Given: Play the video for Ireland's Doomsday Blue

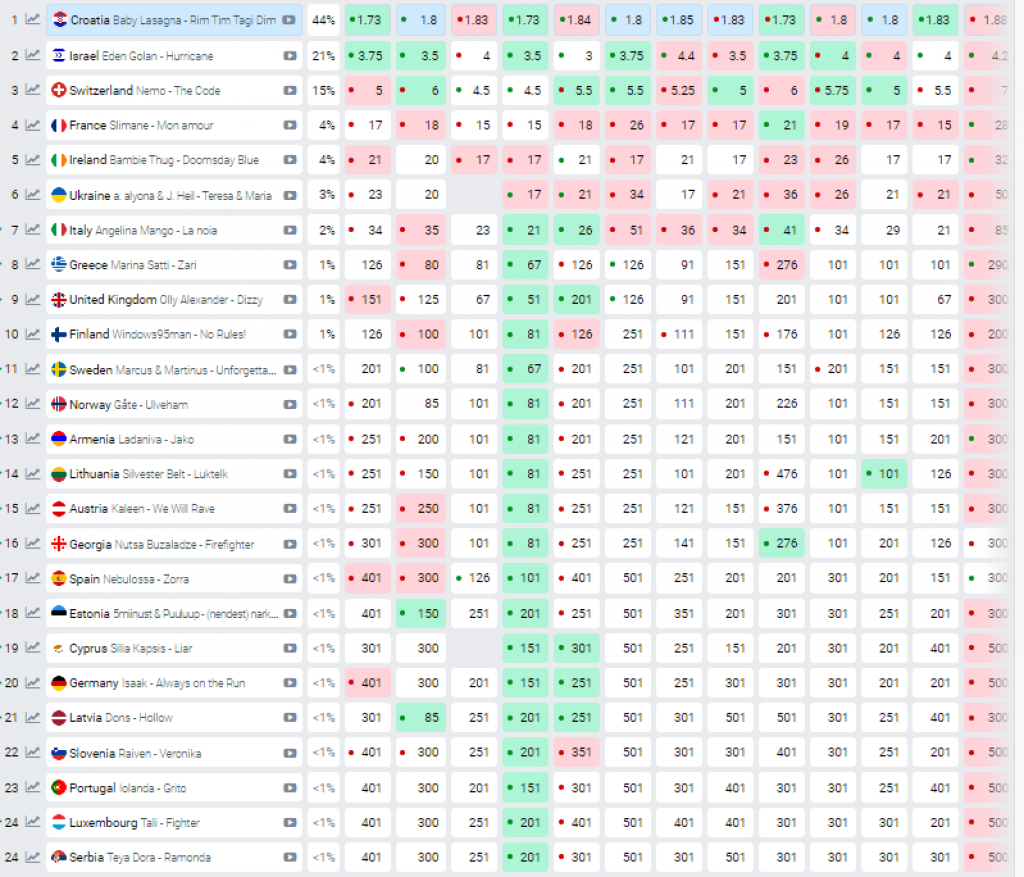Looking at the screenshot, I should pyautogui.click(x=289, y=160).
